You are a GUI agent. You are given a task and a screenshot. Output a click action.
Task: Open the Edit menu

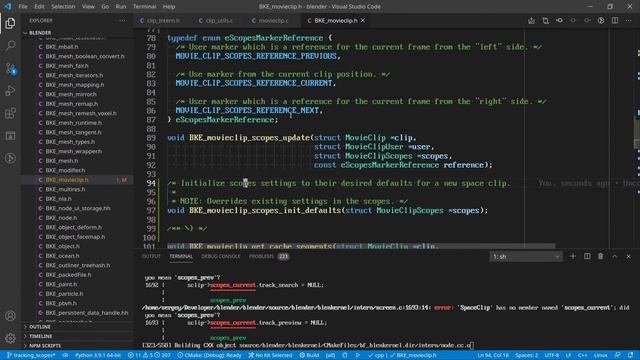pos(39,7)
